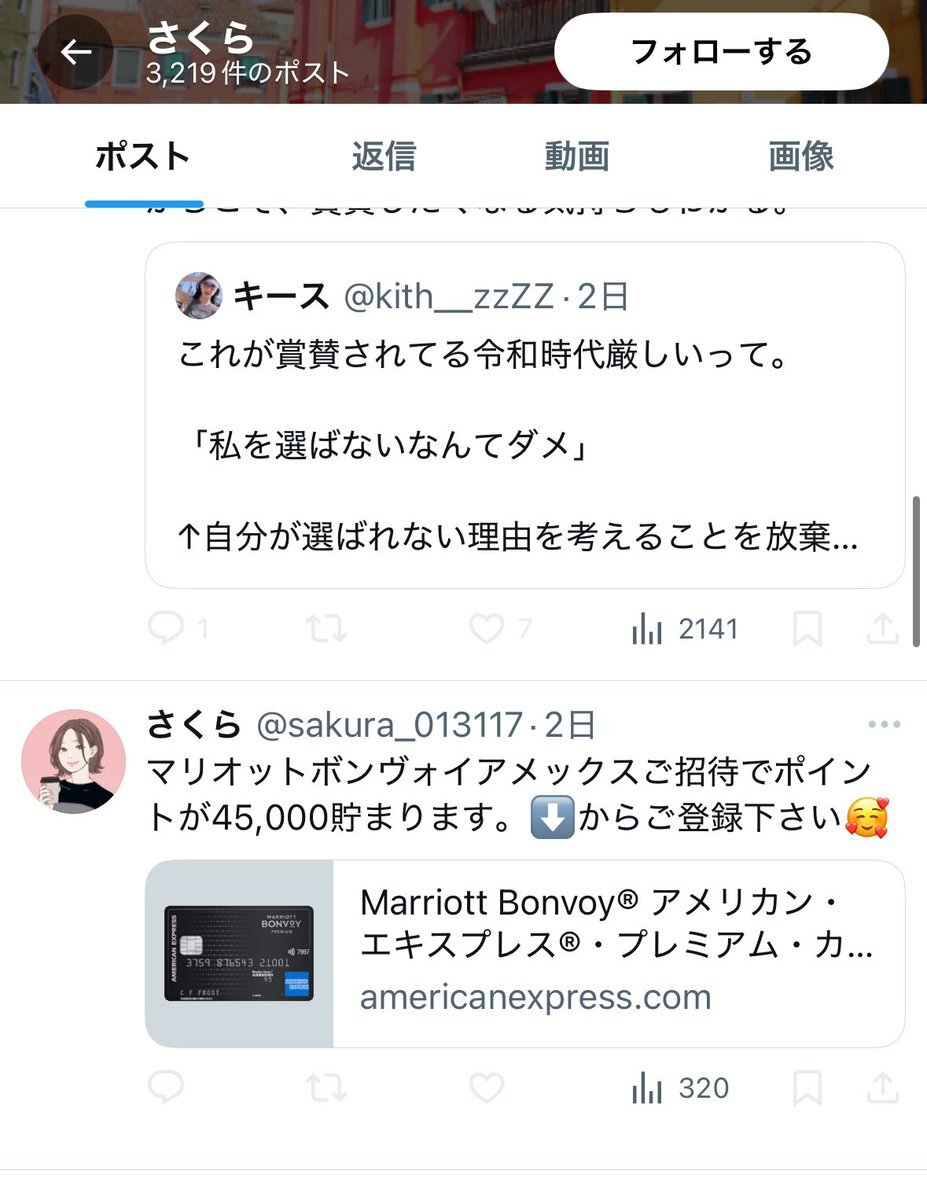Switch to the 動画 tab
The width and height of the screenshot is (927, 1200).
coord(577,157)
